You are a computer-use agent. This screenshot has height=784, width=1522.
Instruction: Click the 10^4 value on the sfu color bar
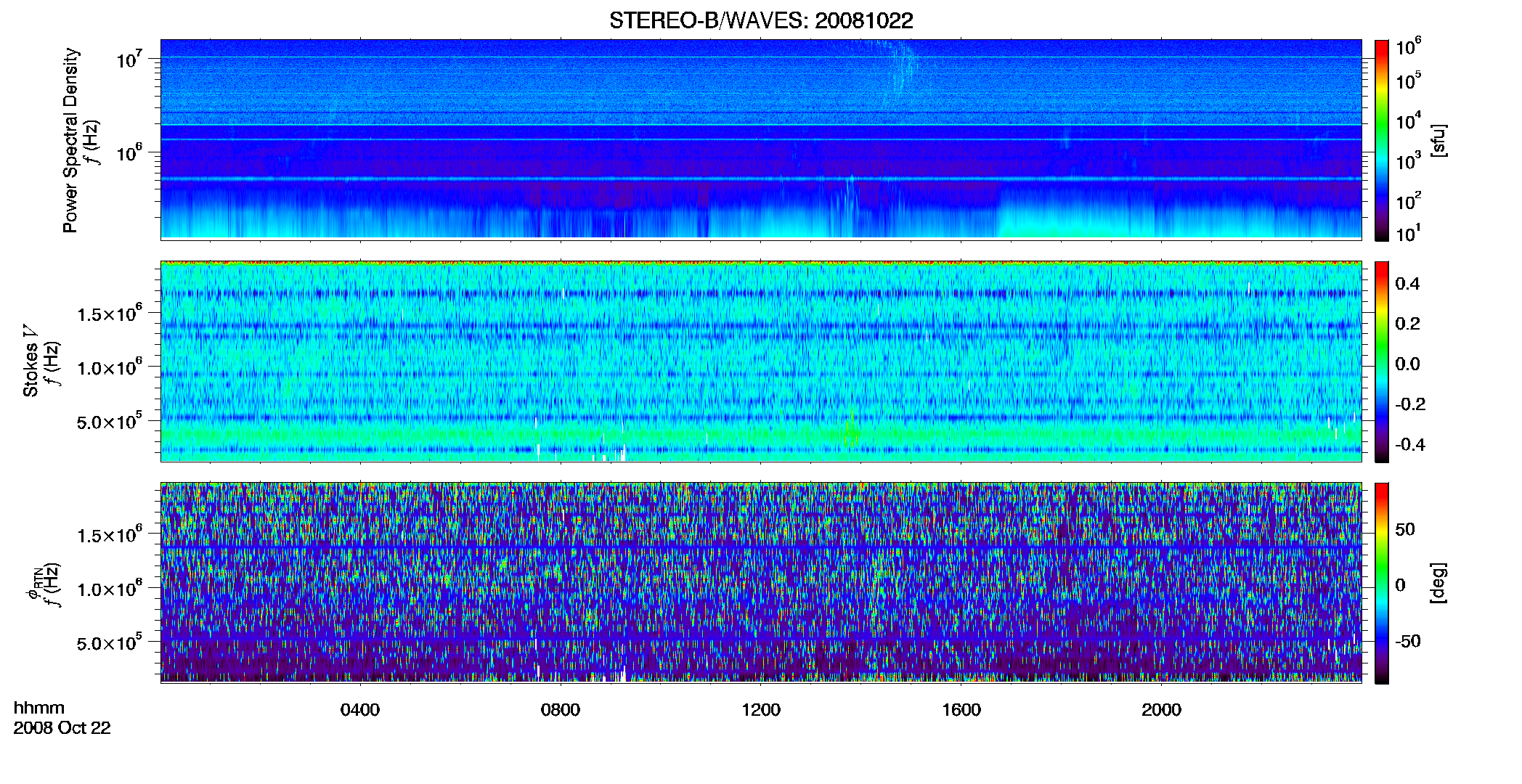pyautogui.click(x=1409, y=121)
